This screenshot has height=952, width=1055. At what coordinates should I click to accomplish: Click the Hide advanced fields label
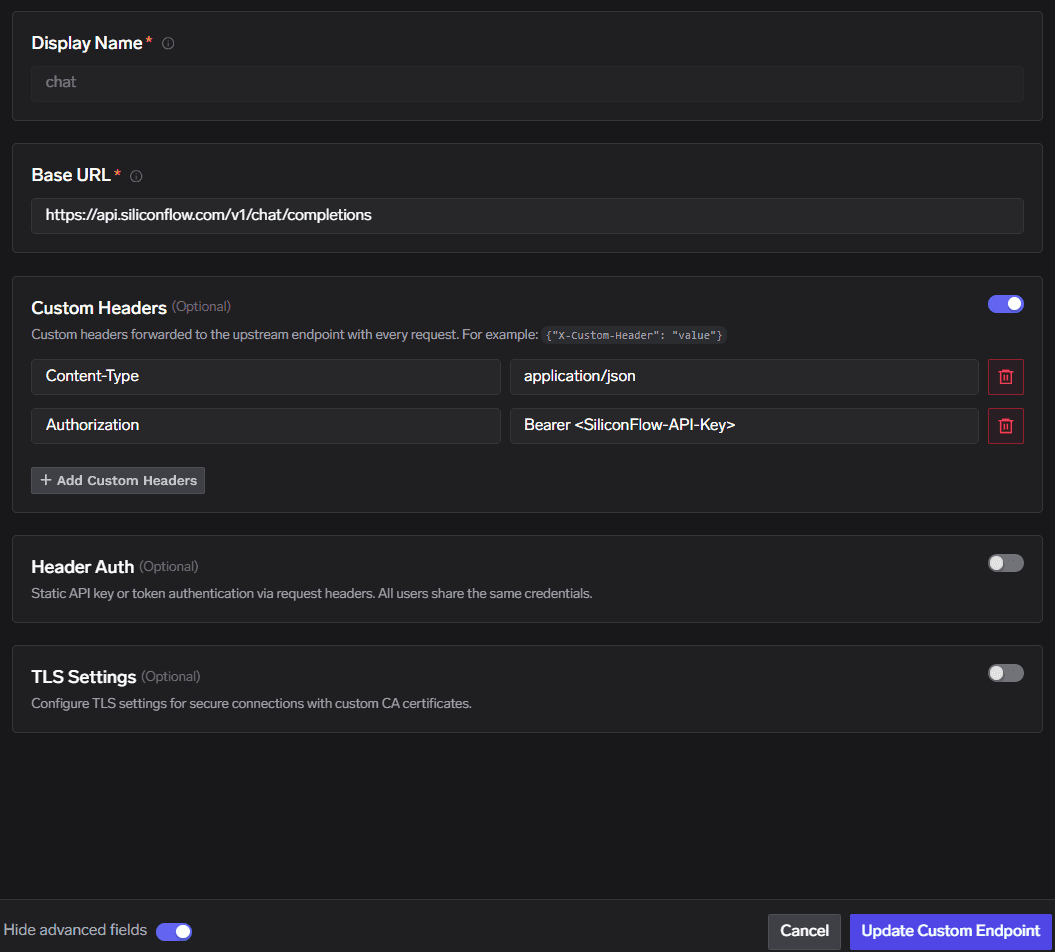(75, 930)
